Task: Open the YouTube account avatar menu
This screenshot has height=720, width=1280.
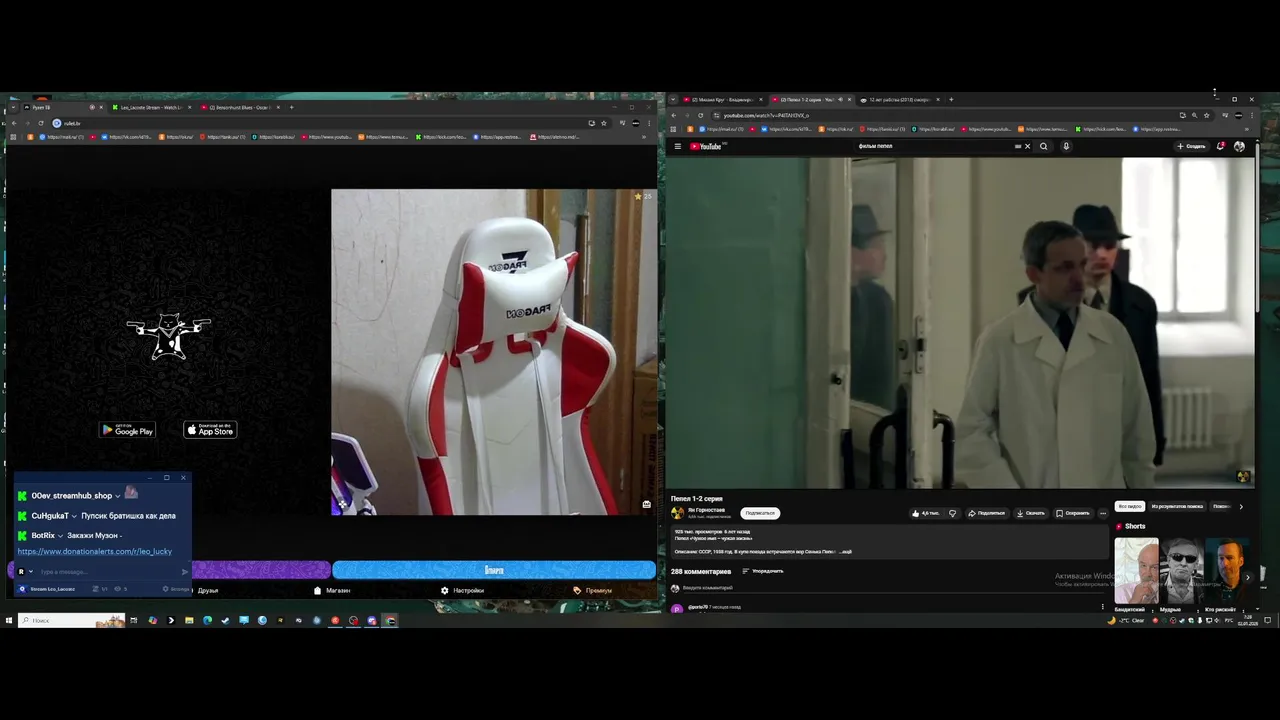Action: [1239, 146]
